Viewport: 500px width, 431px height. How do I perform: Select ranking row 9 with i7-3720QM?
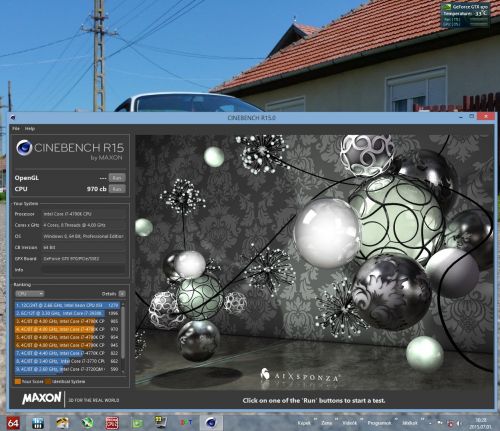point(67,369)
